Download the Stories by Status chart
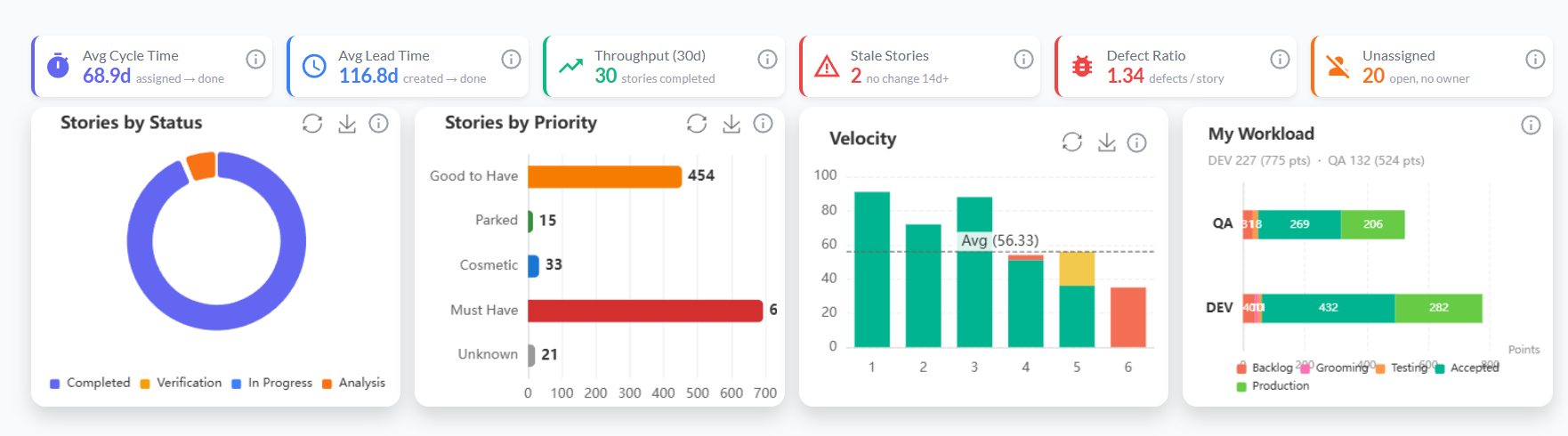This screenshot has height=436, width=1568. (x=347, y=124)
